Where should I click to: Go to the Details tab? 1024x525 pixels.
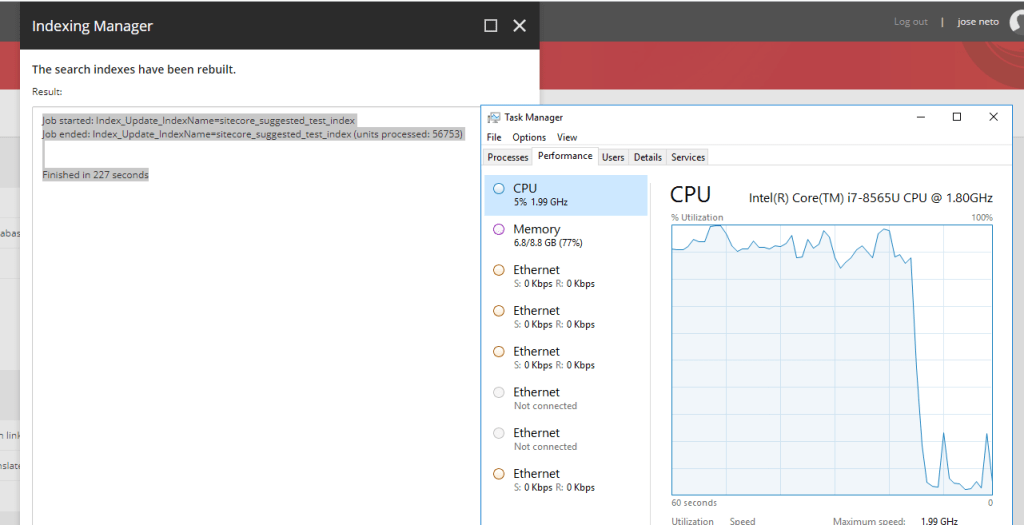coord(648,157)
